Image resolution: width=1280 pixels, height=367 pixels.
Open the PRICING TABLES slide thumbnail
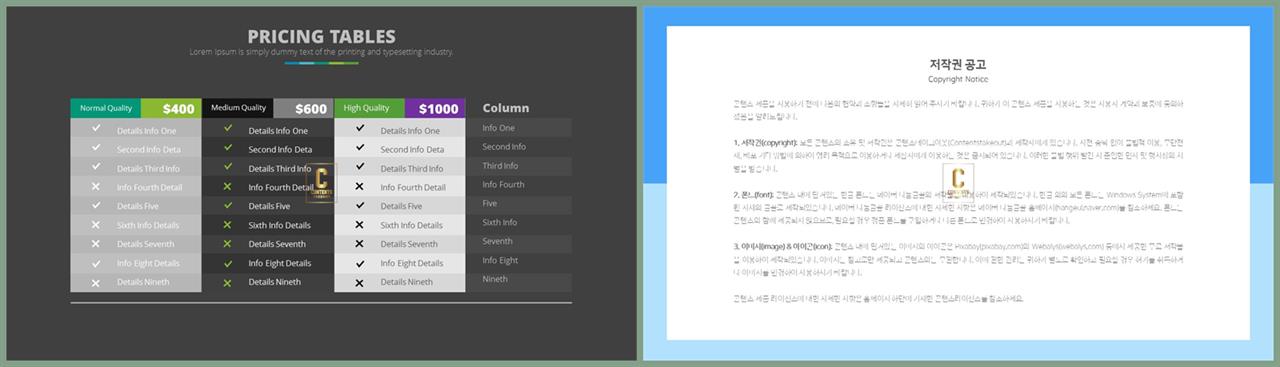coord(321,183)
